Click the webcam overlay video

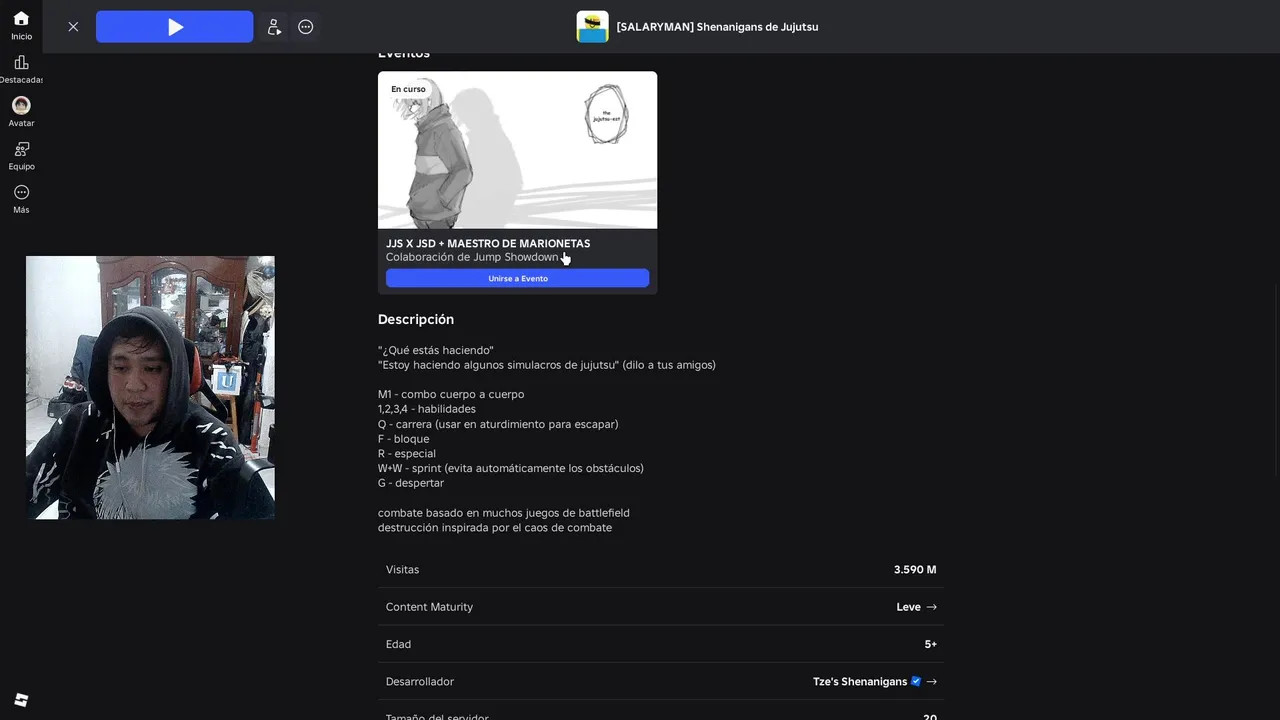(x=150, y=388)
